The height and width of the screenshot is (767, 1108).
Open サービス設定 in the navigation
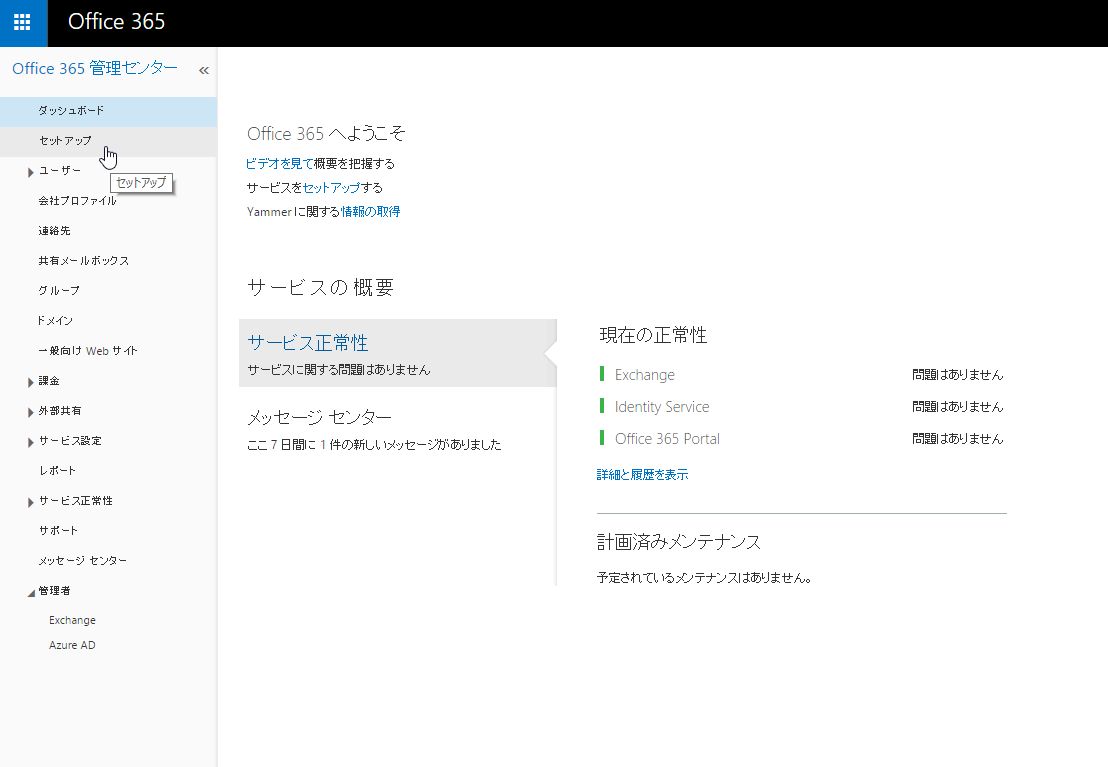(70, 440)
